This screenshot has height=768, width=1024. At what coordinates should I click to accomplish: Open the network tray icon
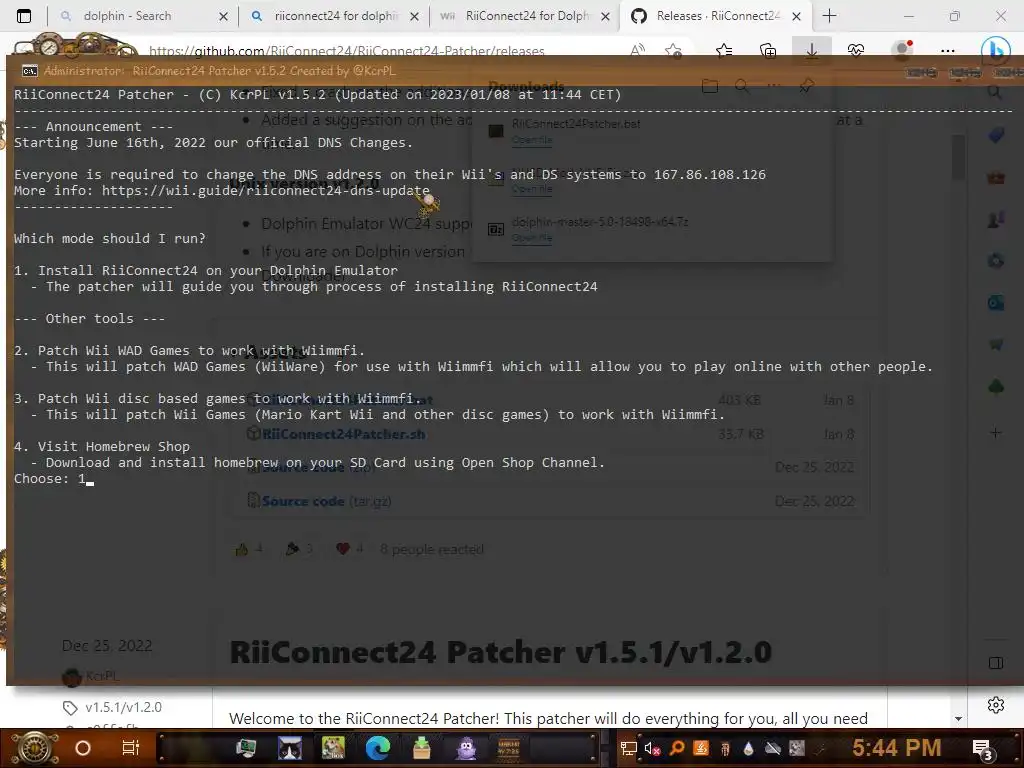point(628,748)
